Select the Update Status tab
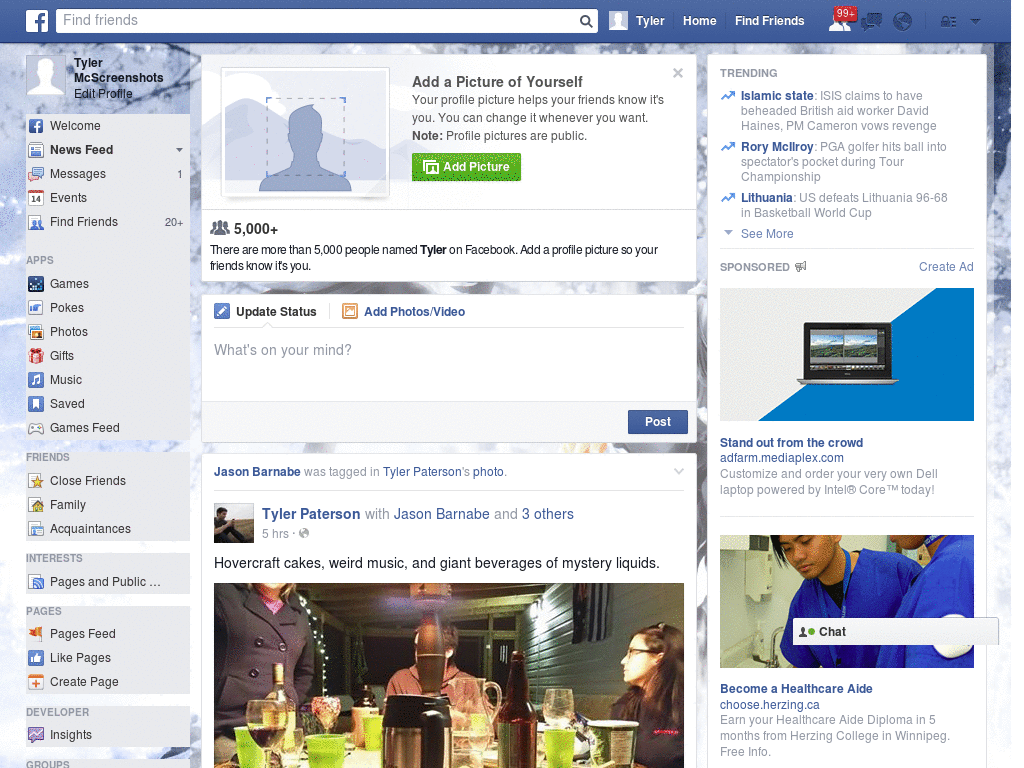 265,312
